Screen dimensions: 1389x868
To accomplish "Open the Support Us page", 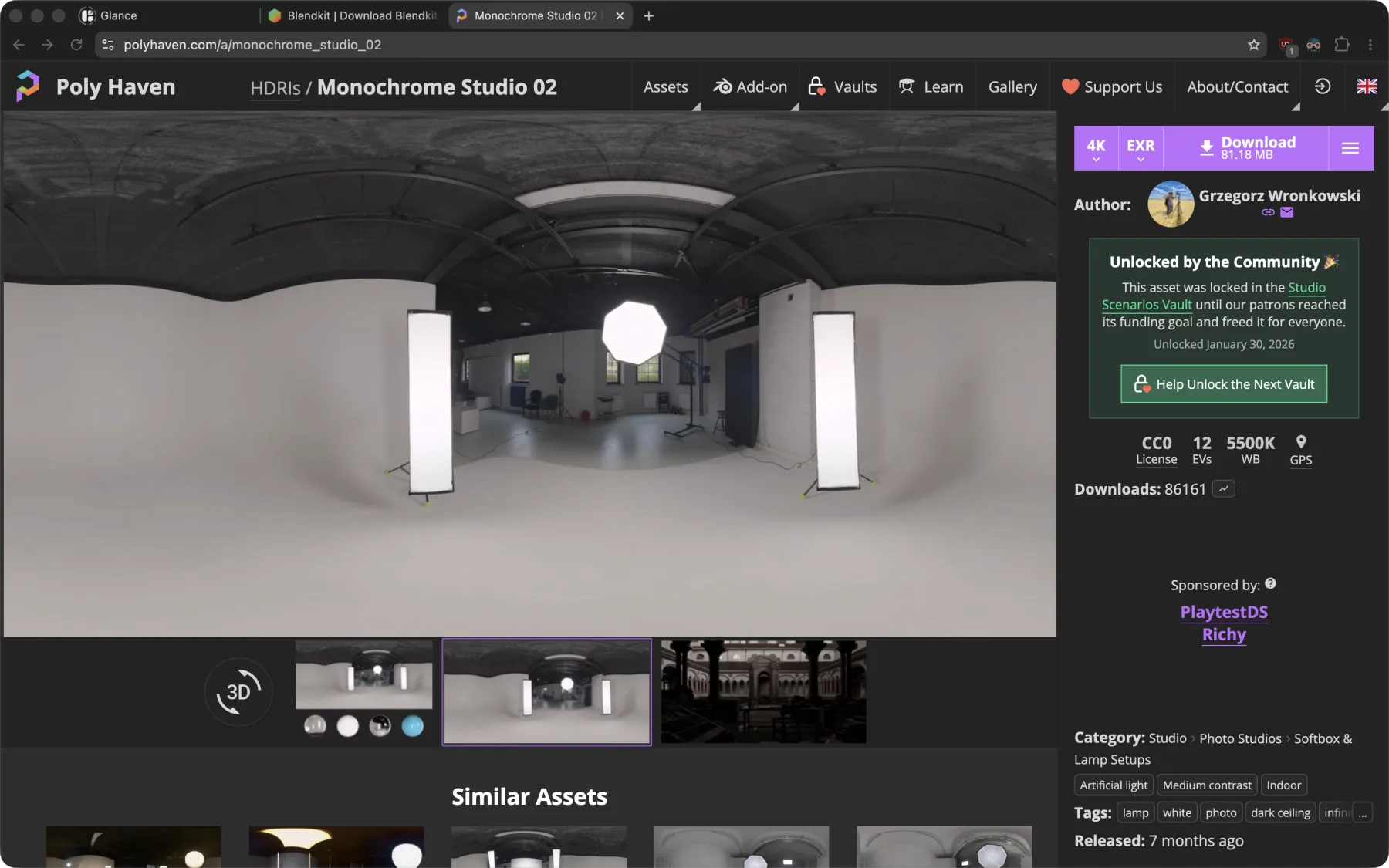I will click(x=1111, y=86).
